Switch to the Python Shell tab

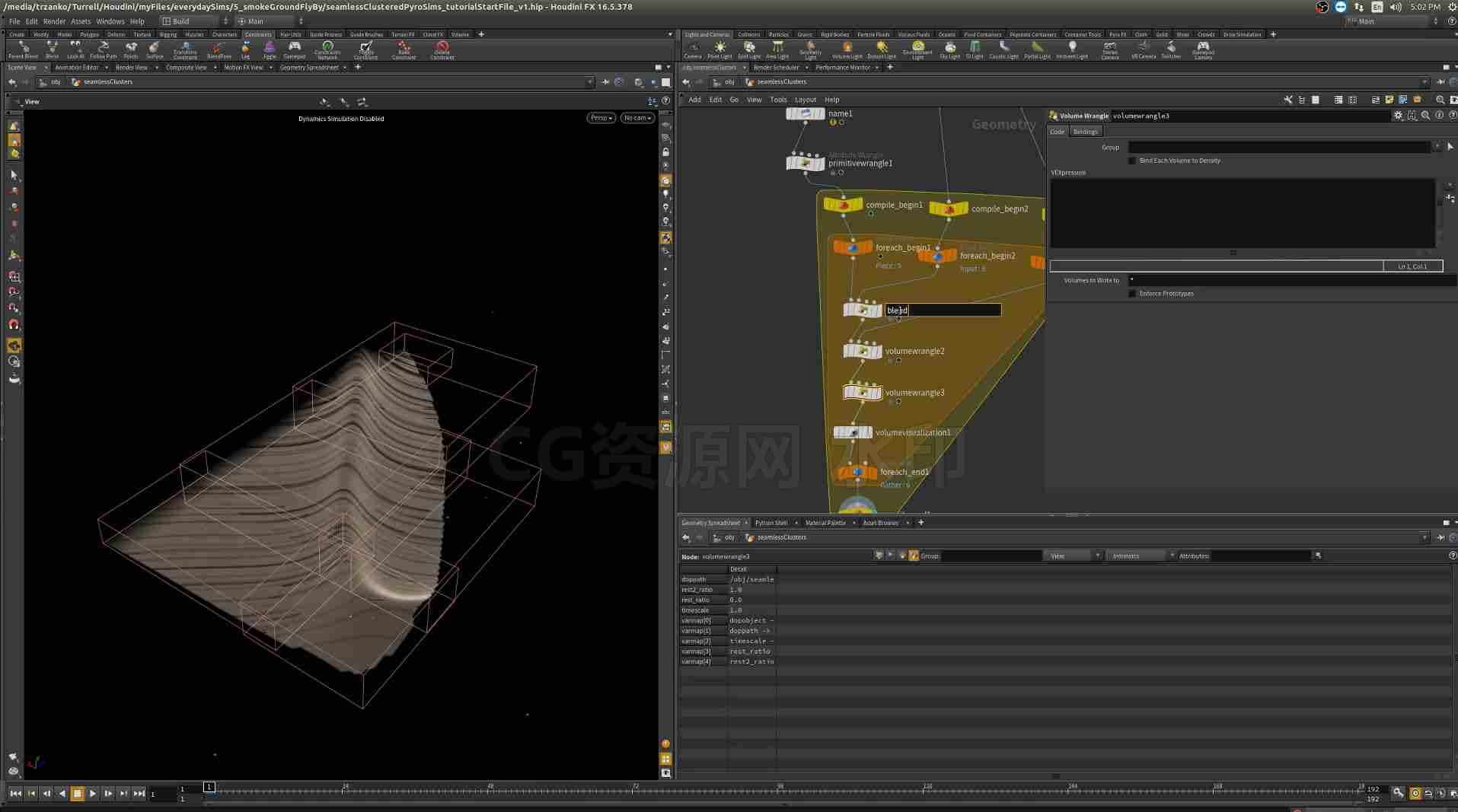[771, 523]
